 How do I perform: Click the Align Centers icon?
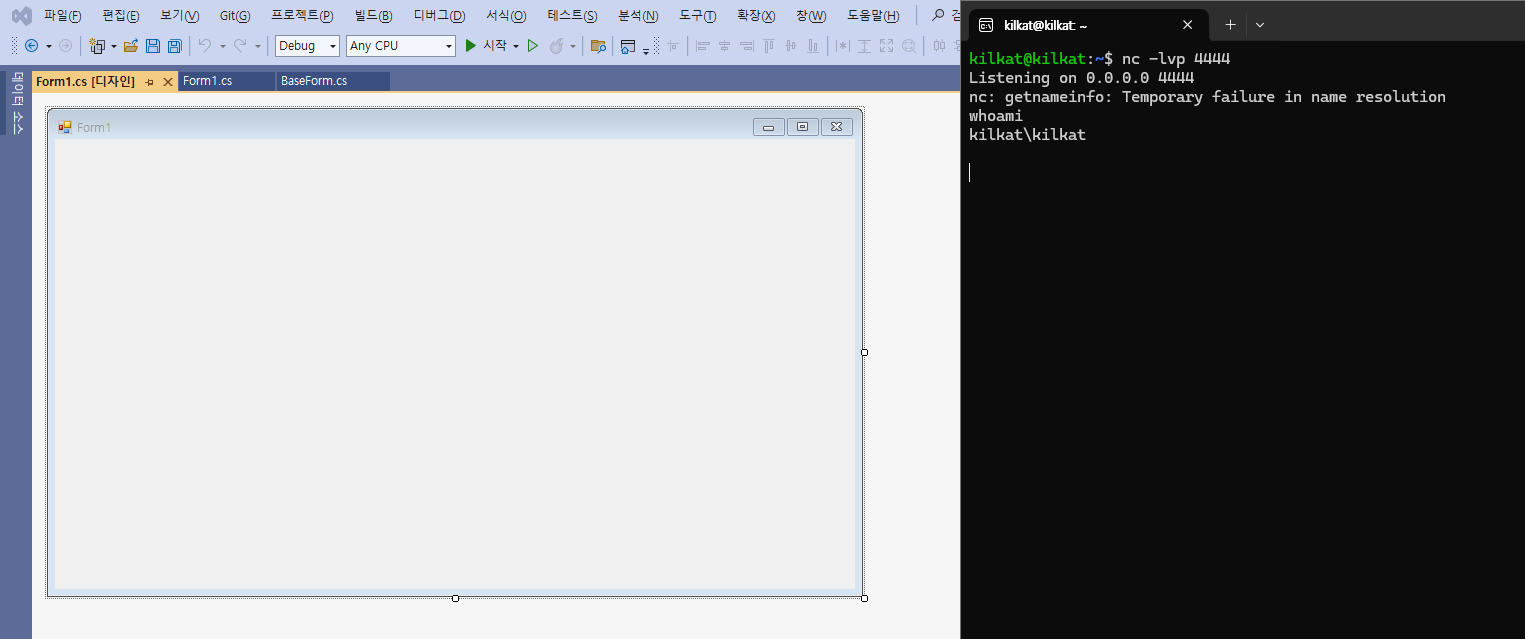click(724, 46)
